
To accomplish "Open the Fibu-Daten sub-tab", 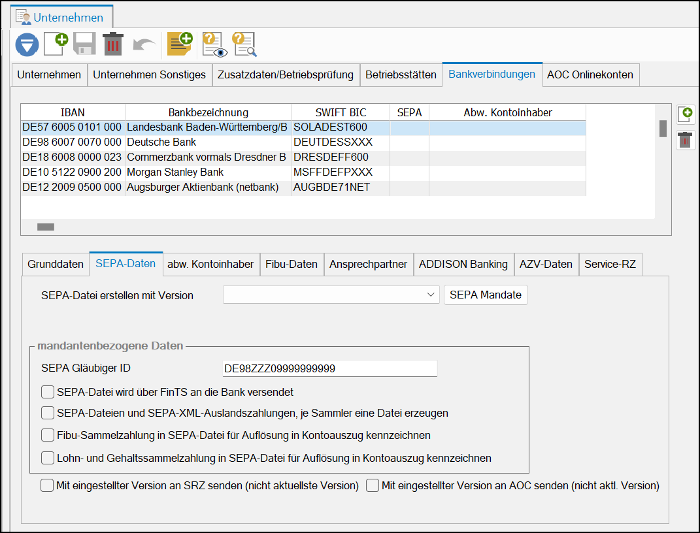I will (x=292, y=264).
